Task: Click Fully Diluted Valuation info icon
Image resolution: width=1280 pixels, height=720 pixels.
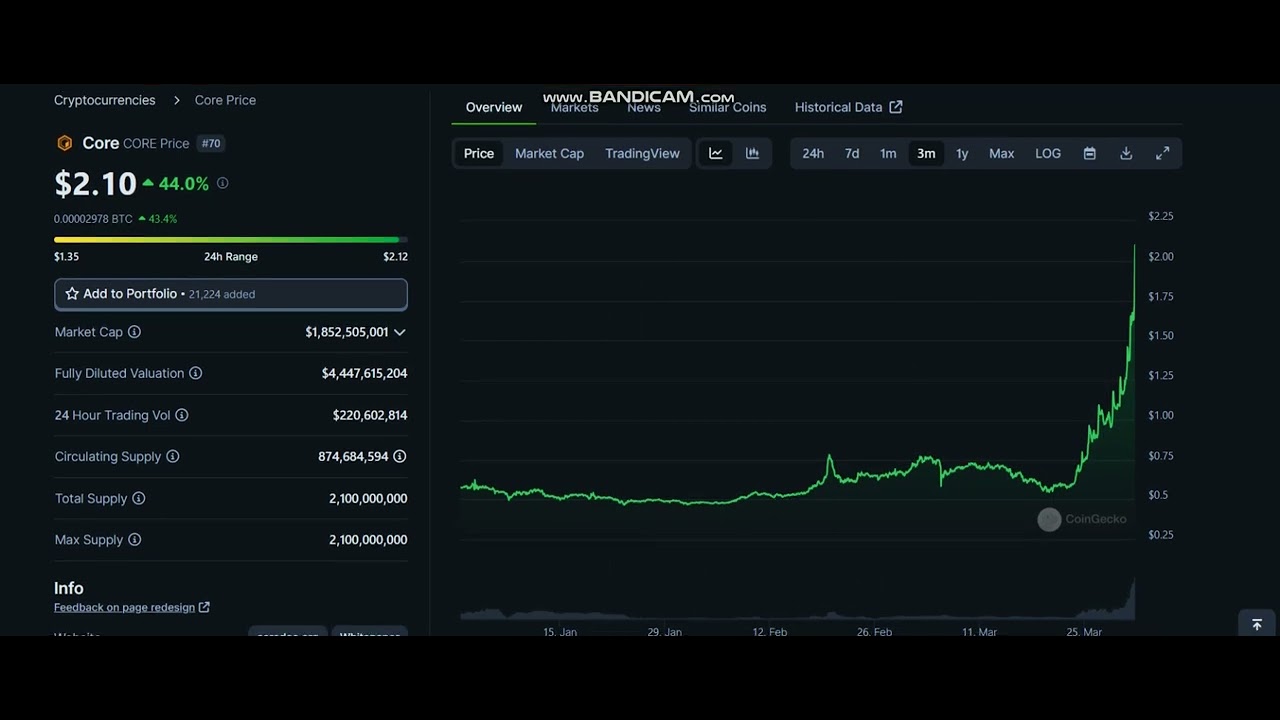Action: 196,373
